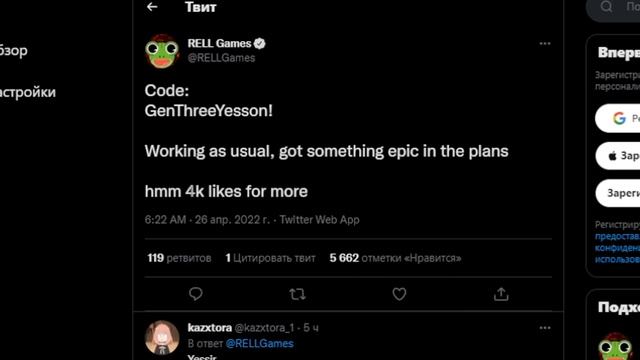
Task: Open kazxtora's profile avatar
Action: [162, 338]
